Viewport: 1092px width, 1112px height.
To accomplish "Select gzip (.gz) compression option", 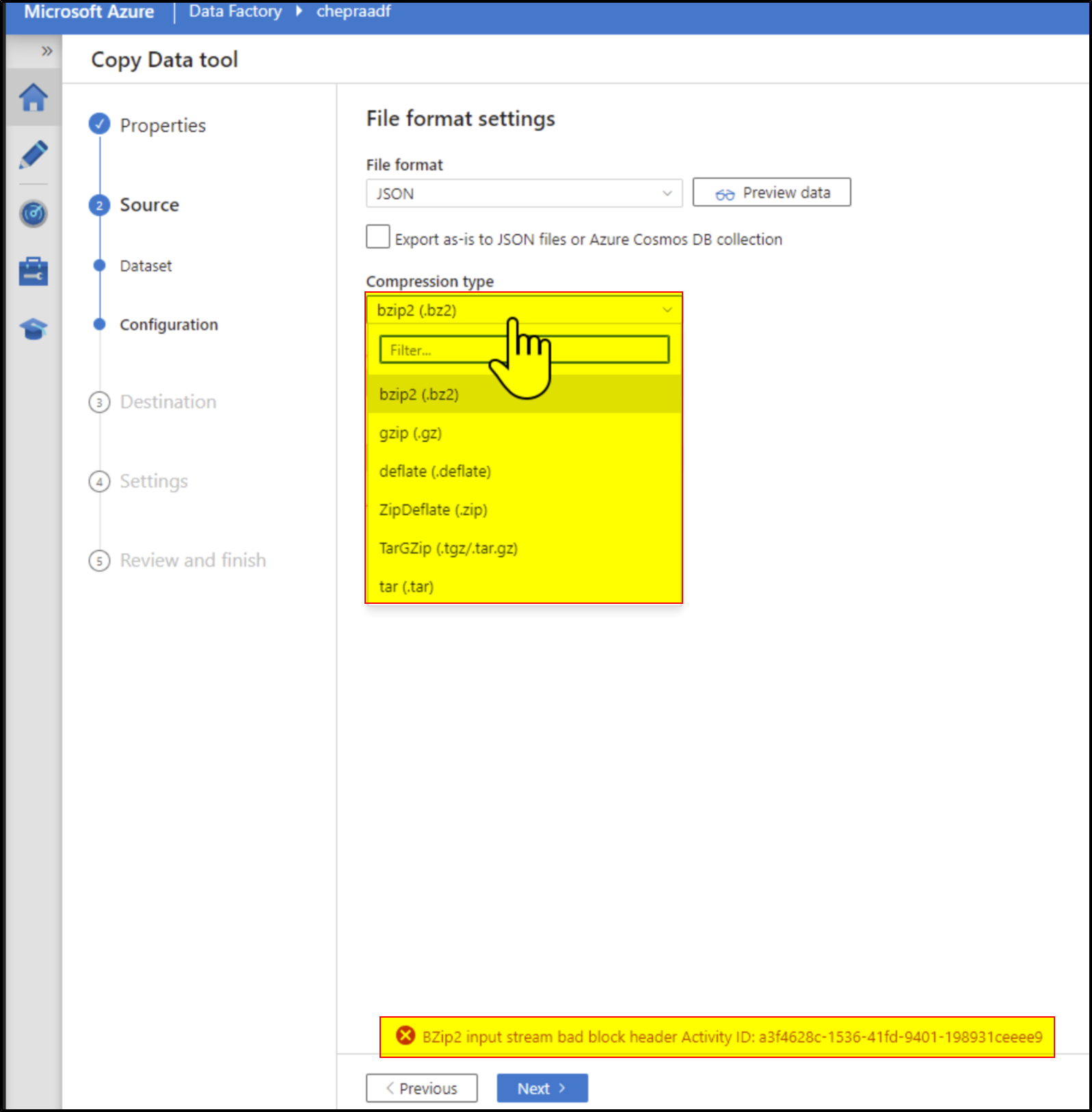I will click(524, 433).
